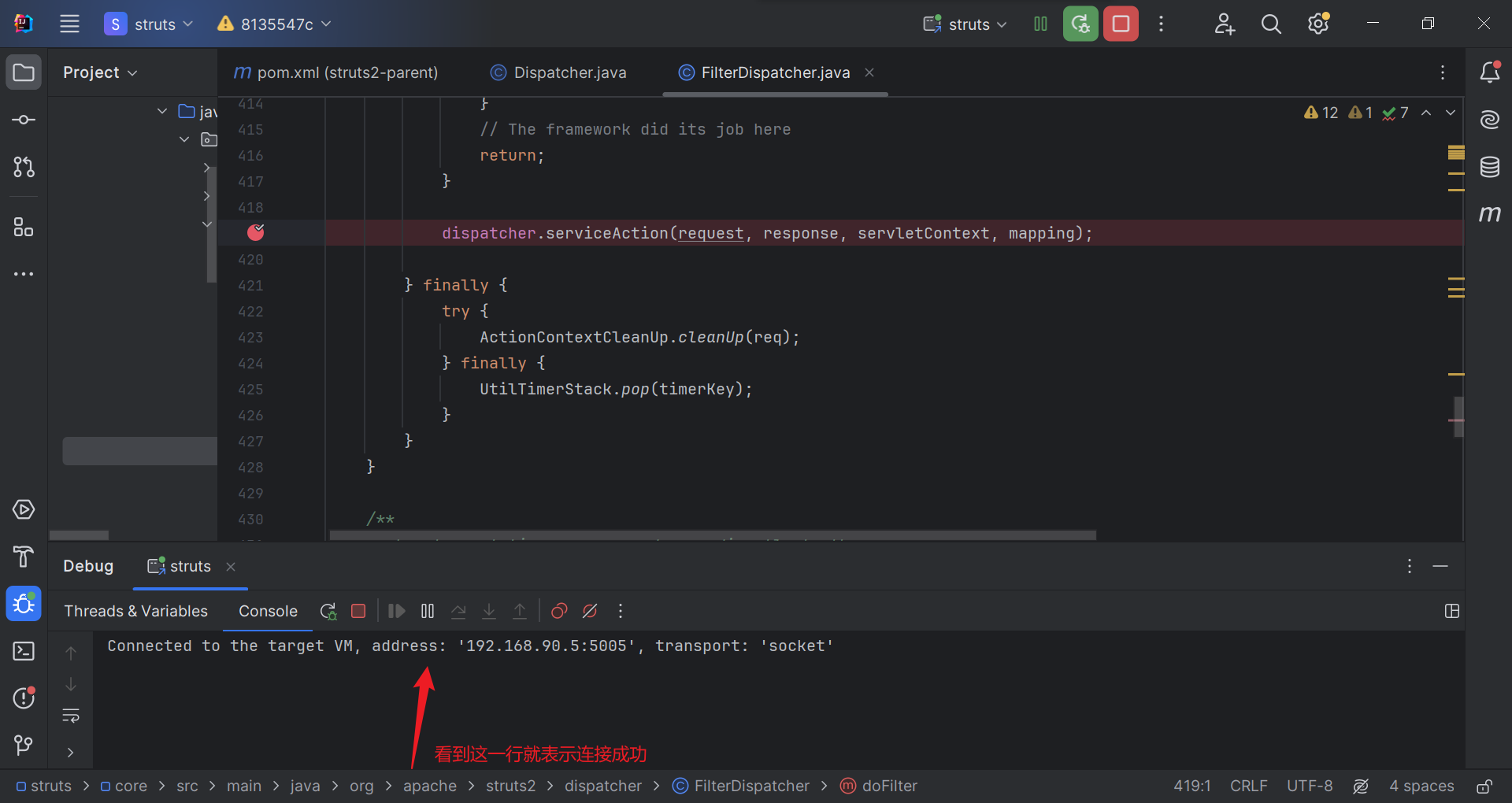Toggle the Debug tool window bug icon
1512x803 pixels.
(24, 604)
